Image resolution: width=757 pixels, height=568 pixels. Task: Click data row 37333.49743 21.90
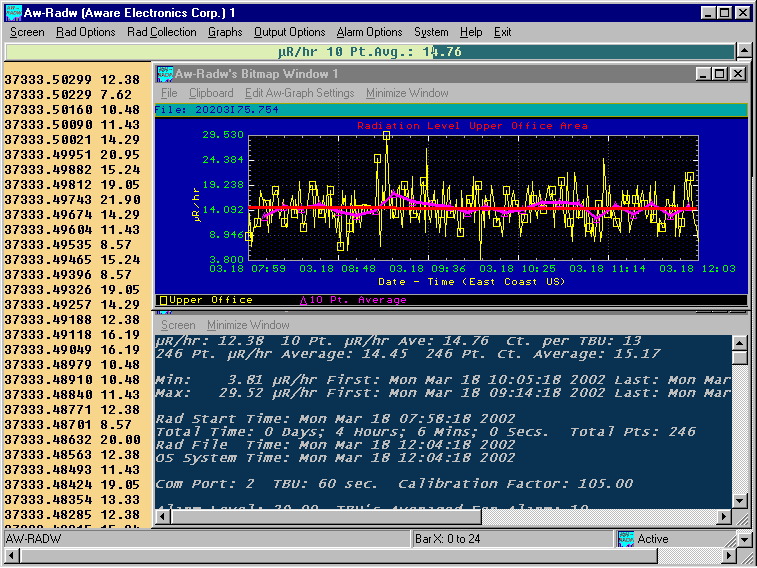pos(72,199)
